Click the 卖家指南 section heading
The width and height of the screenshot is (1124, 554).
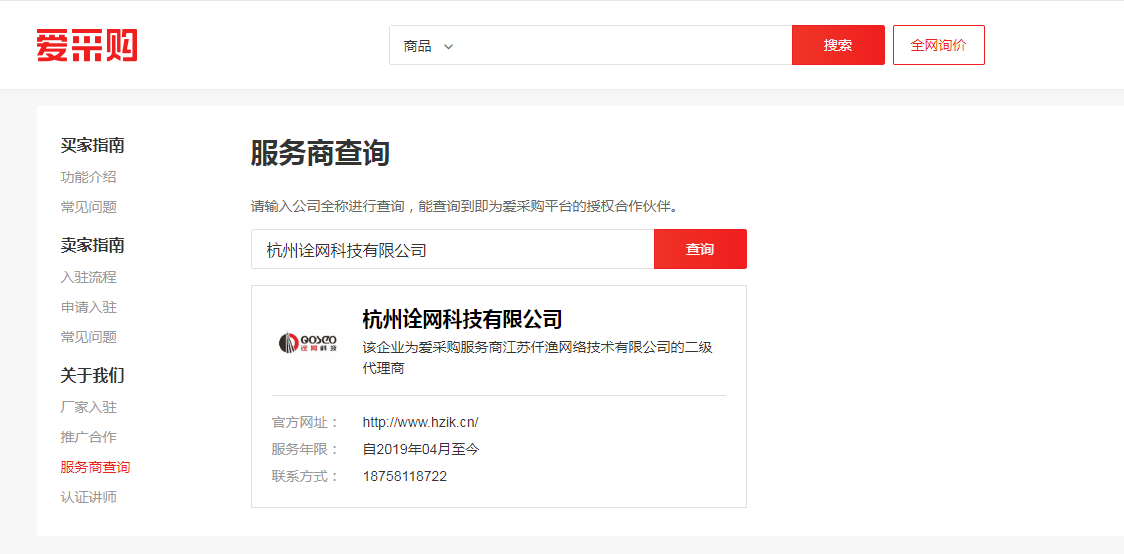(x=92, y=245)
